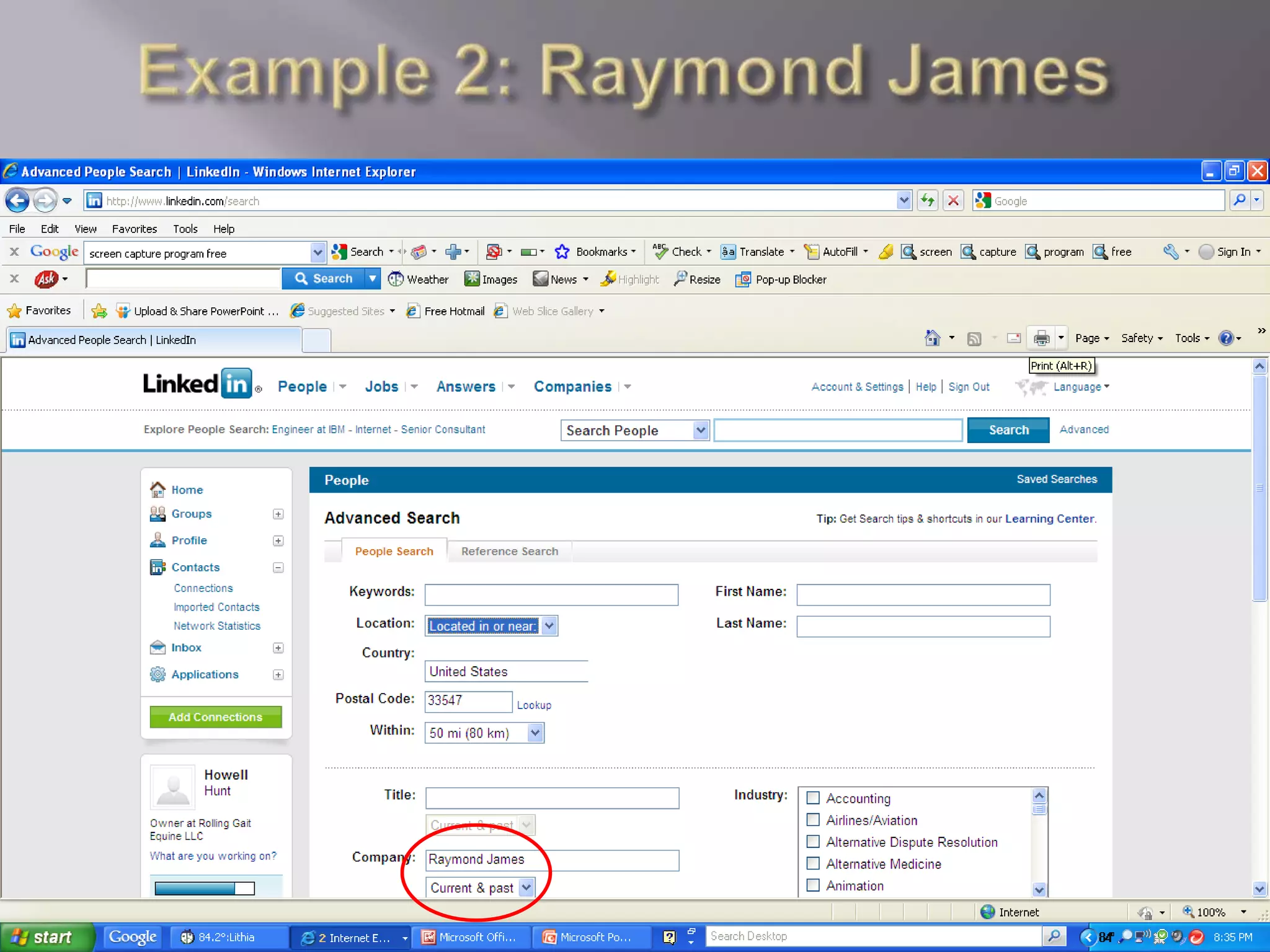Click the Read Mail envelope icon
This screenshot has height=952, width=1270.
1014,338
